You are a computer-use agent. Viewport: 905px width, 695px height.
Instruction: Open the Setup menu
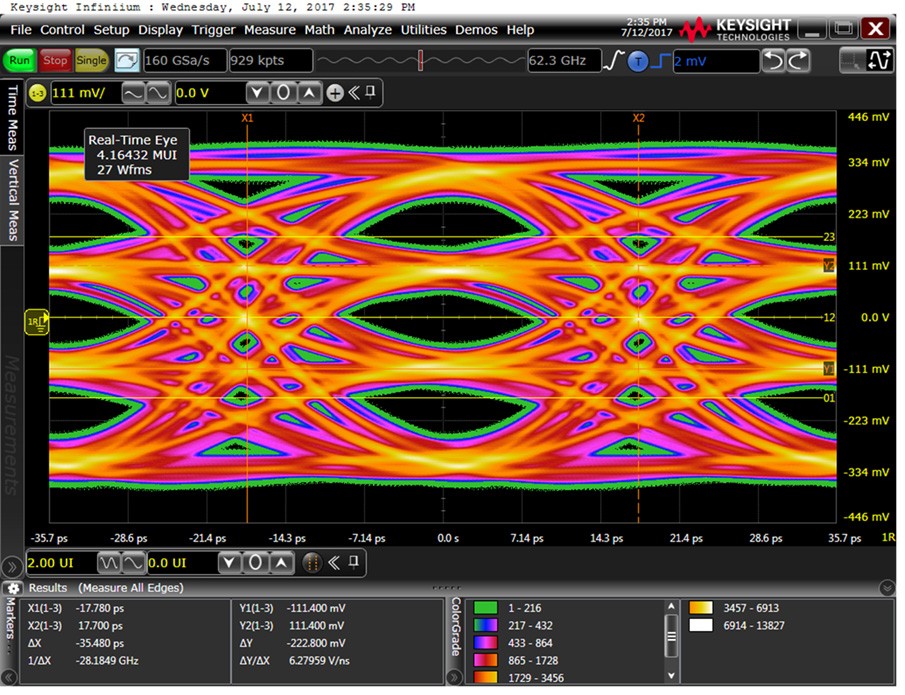[x=111, y=29]
